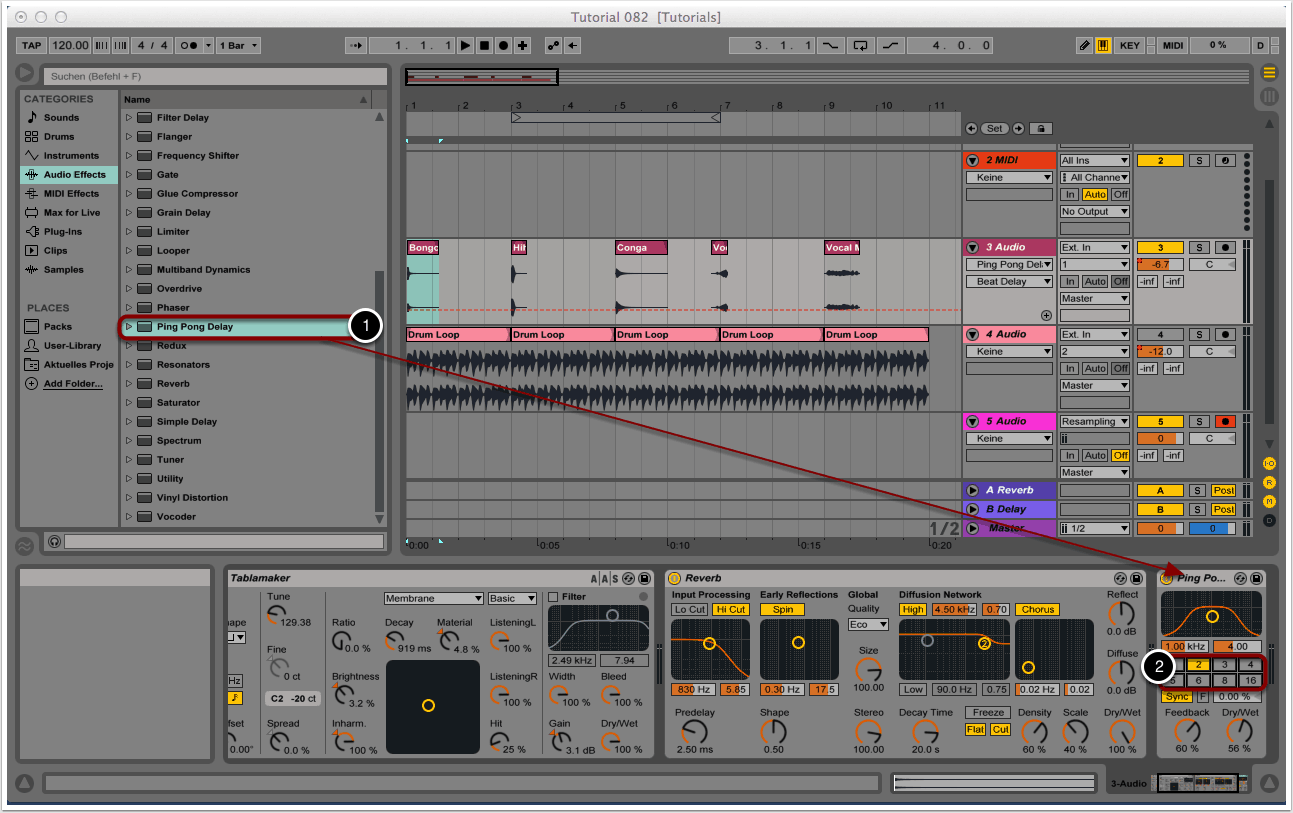Enable the Filter checkbox in Tablamaker

coord(553,597)
